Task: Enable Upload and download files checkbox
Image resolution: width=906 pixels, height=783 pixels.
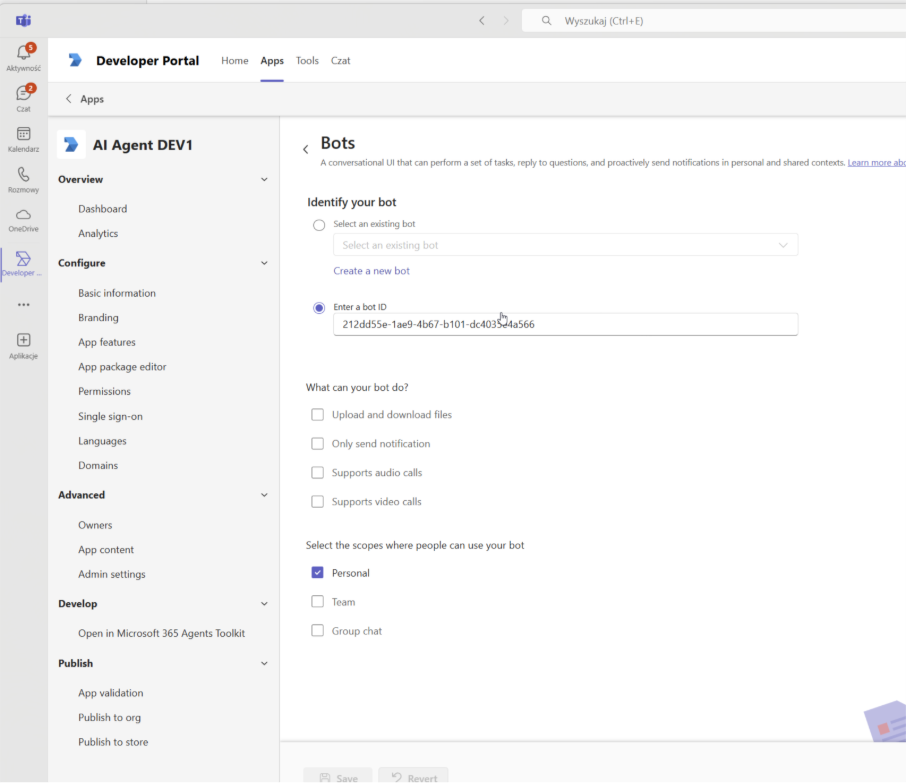Action: pyautogui.click(x=318, y=415)
